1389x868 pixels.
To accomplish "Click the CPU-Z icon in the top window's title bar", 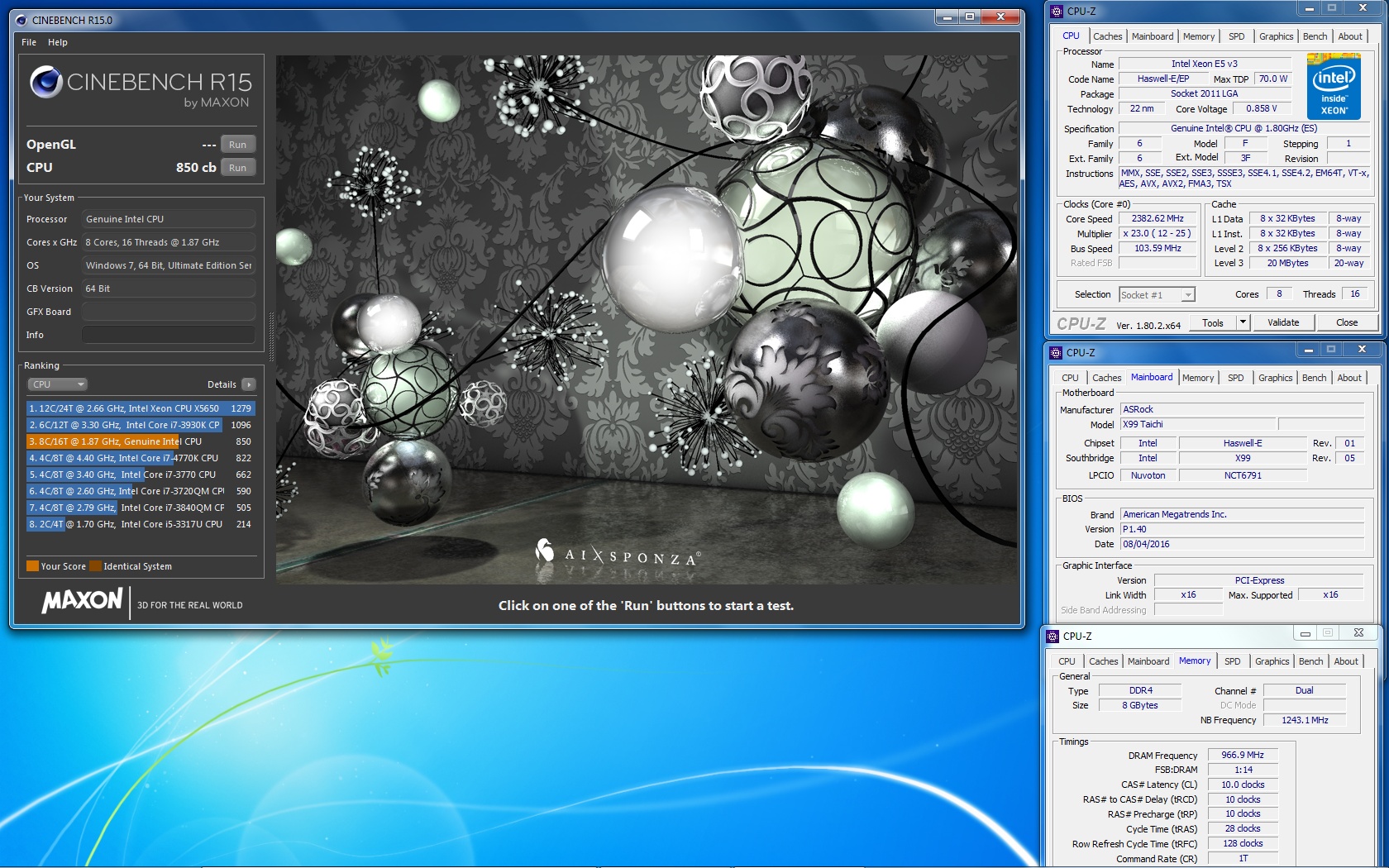I will pos(1057,12).
